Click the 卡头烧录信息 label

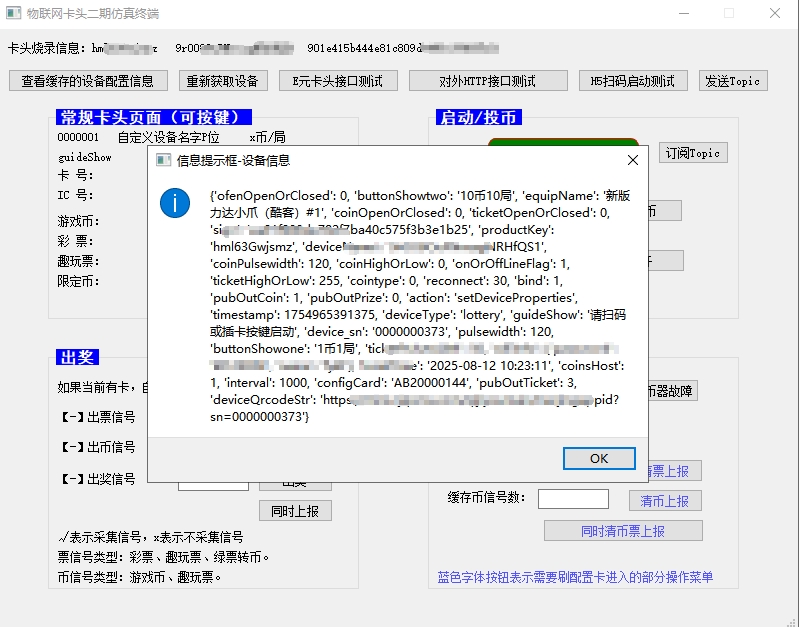[x=47, y=48]
